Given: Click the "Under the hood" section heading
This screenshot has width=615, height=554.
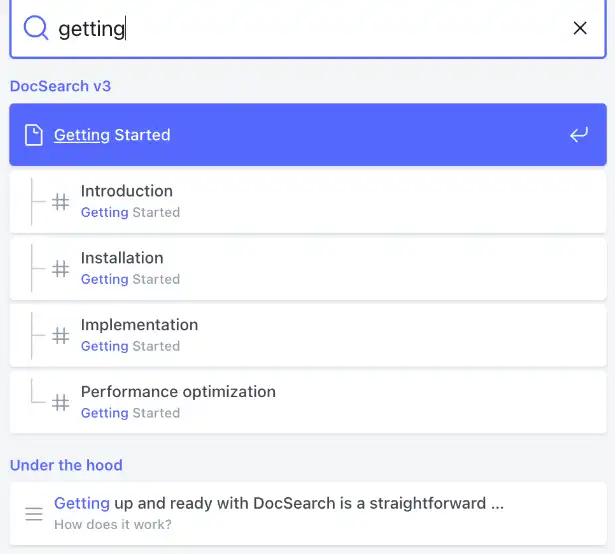Looking at the screenshot, I should (x=66, y=465).
